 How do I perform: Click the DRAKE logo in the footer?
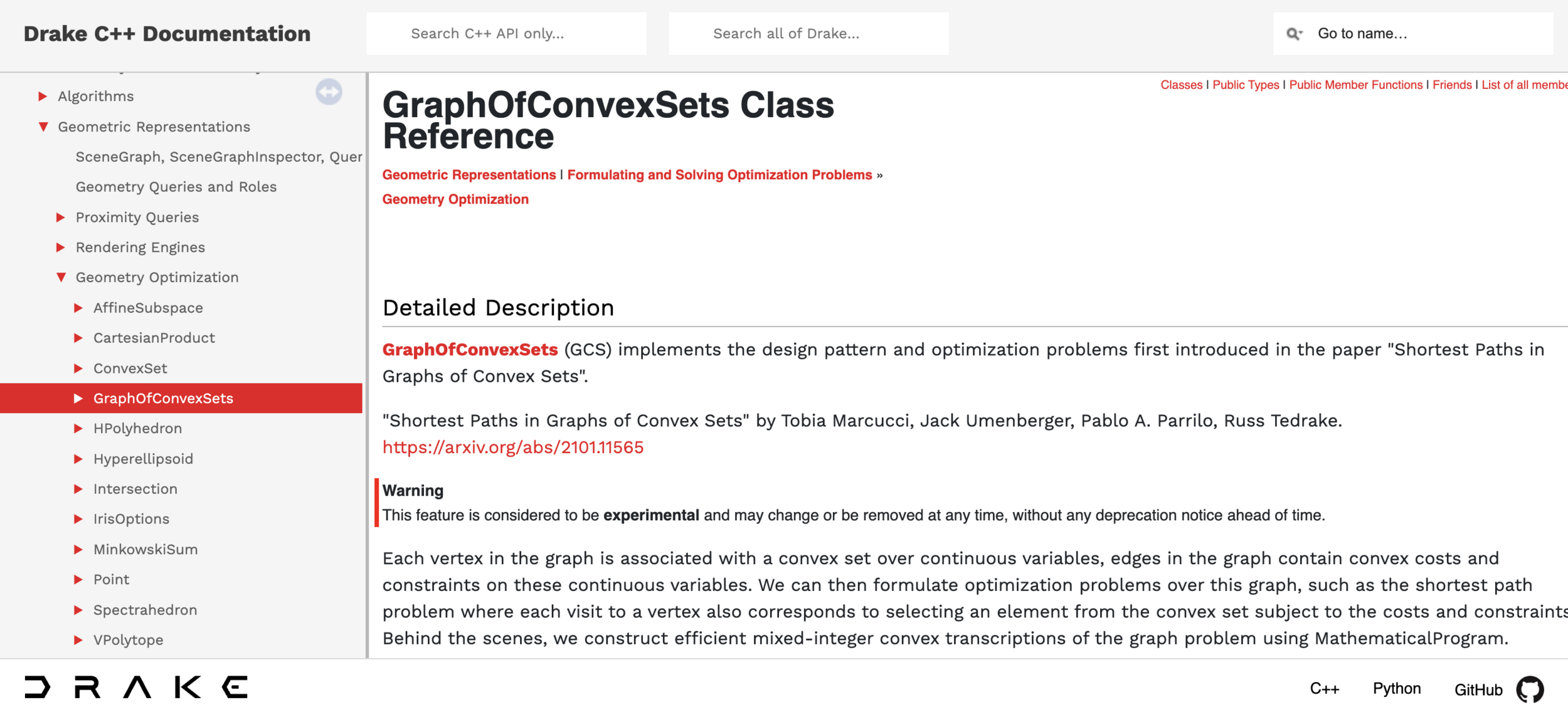click(x=136, y=687)
